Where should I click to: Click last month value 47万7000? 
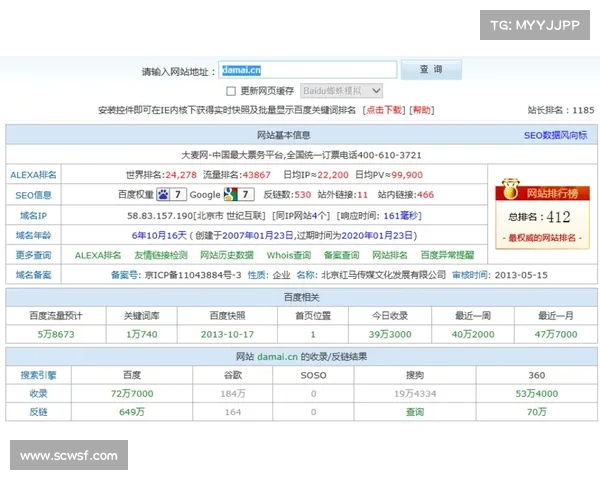(x=556, y=334)
